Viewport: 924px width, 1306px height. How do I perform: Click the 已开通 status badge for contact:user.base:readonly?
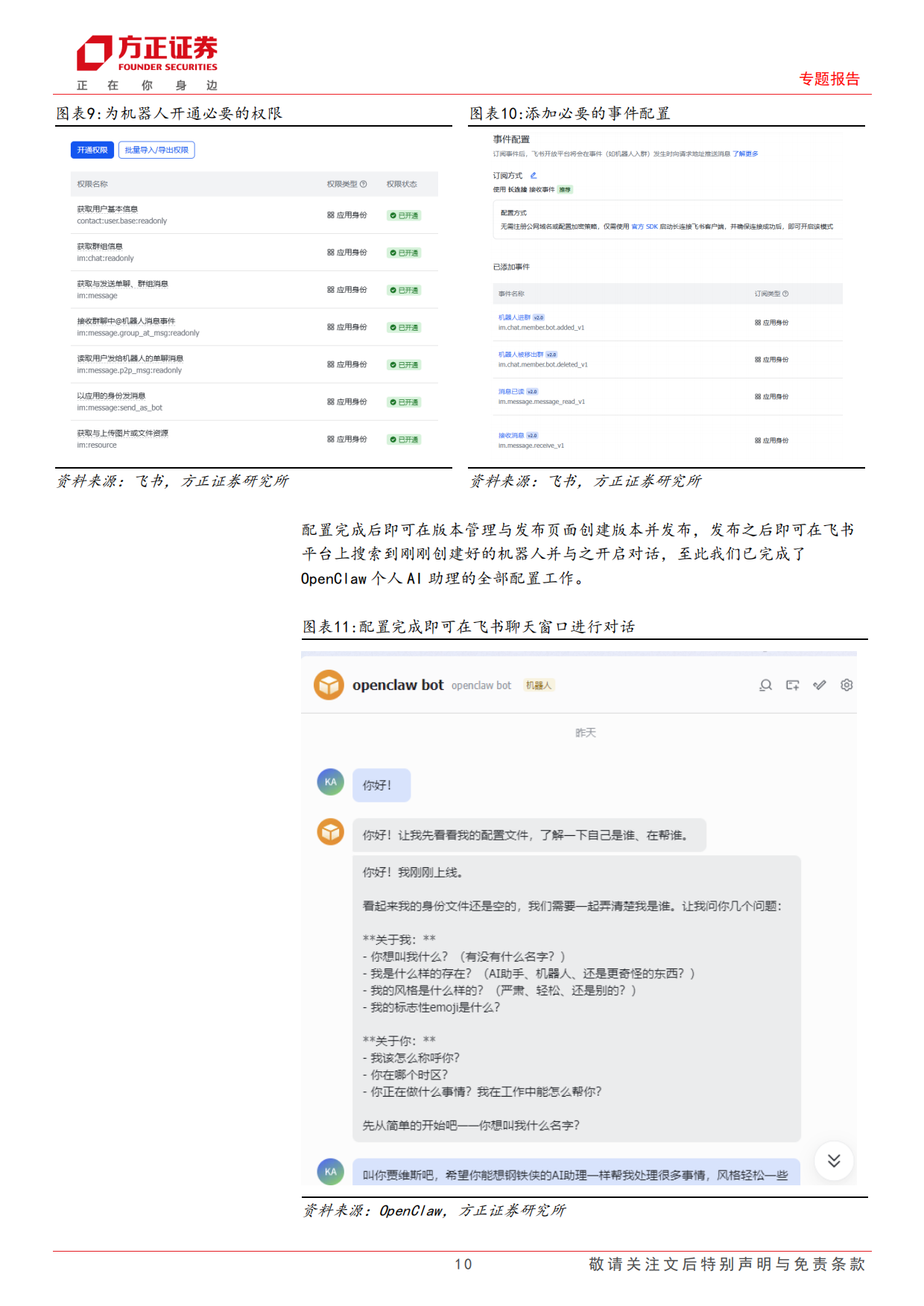coord(405,215)
